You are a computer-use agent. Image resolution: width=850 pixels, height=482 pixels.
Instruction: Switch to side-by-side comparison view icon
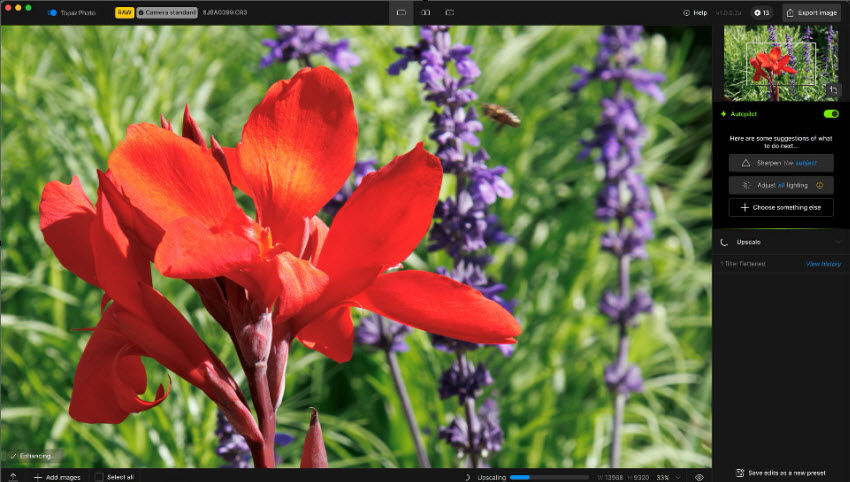(x=426, y=12)
